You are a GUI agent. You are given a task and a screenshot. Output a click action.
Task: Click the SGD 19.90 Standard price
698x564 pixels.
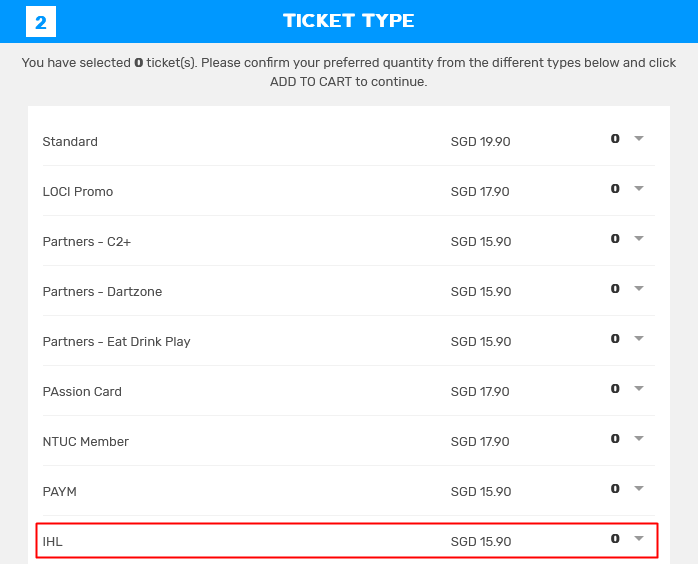(x=480, y=142)
